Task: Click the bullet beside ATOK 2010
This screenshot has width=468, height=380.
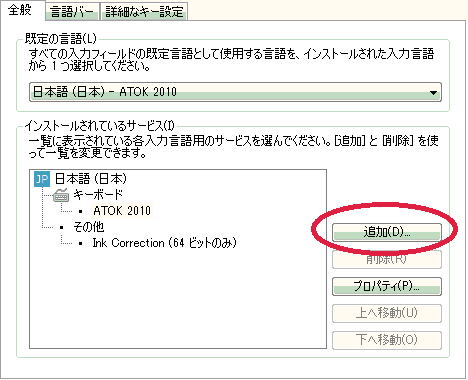Action: 80,211
